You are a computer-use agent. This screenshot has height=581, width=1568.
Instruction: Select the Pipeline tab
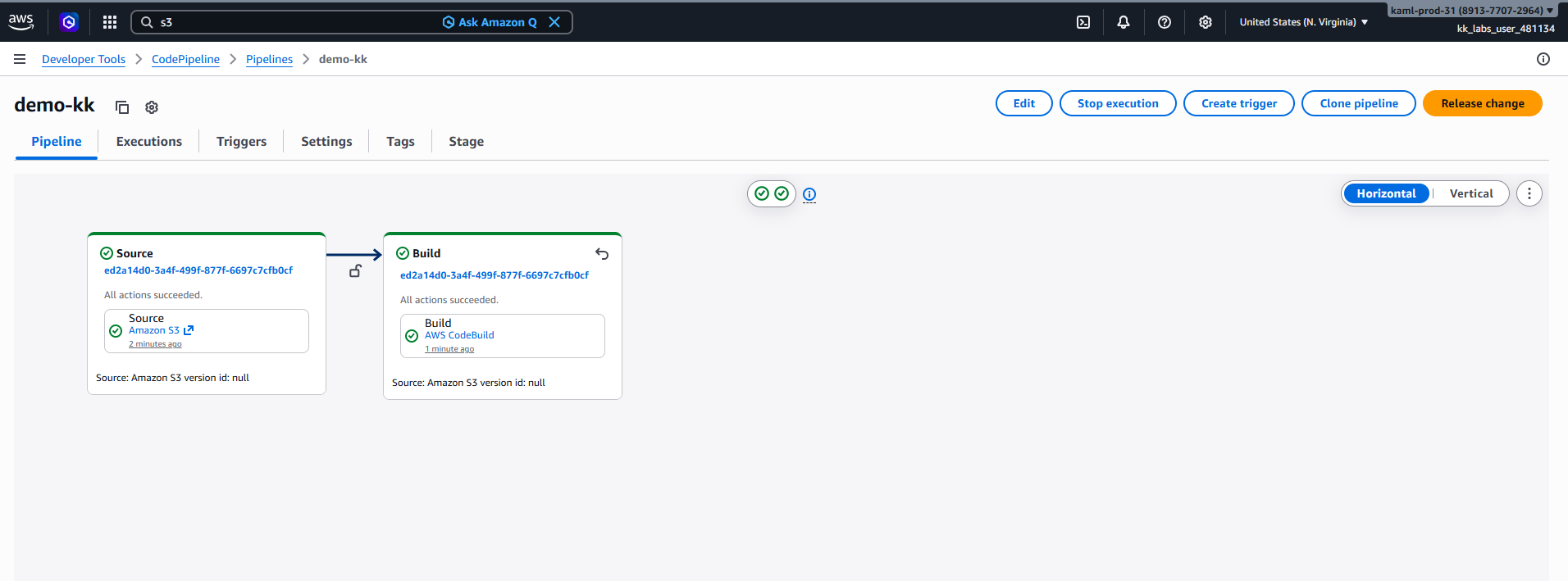57,142
